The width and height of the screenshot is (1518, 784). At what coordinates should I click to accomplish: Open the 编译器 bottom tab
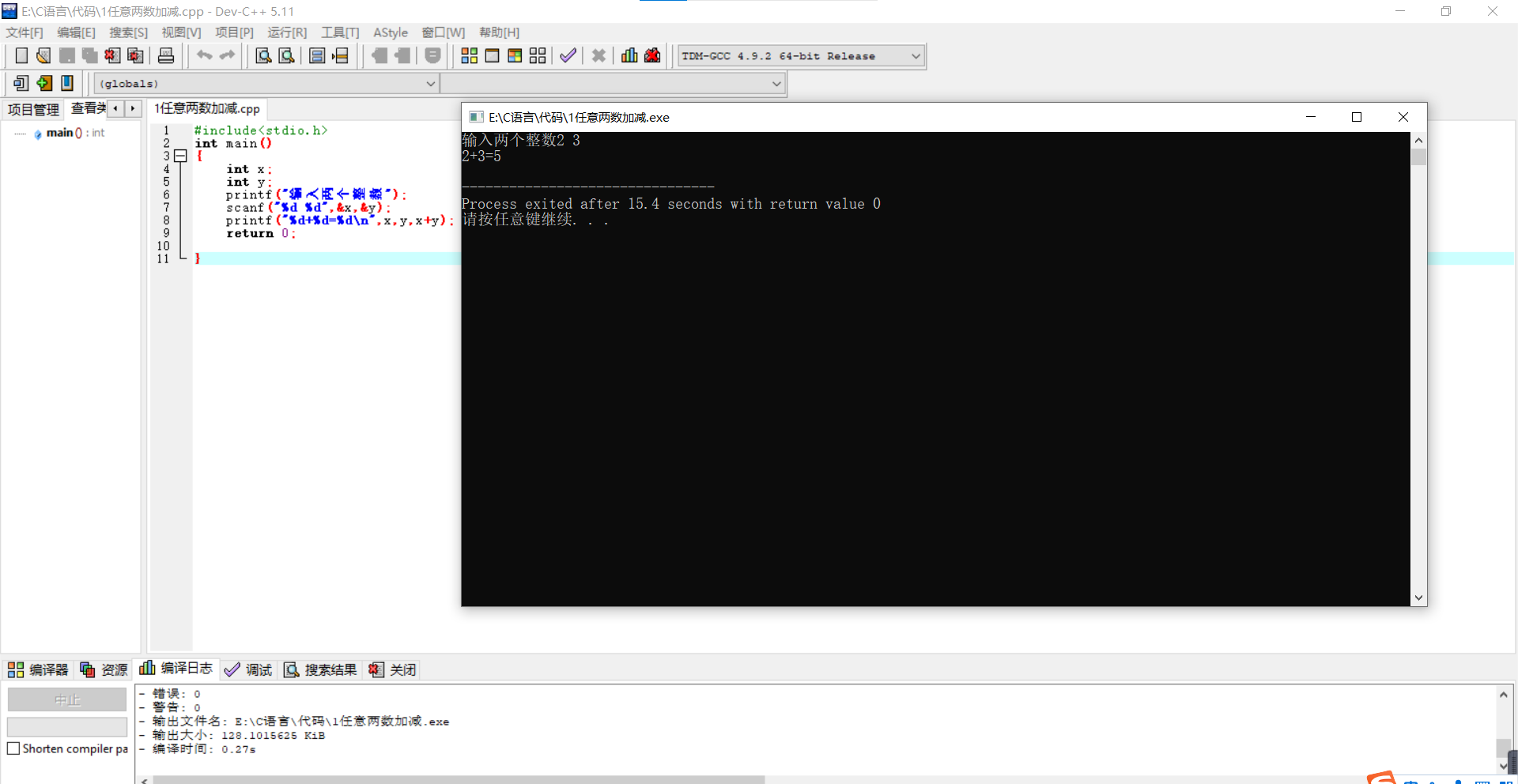tap(38, 669)
